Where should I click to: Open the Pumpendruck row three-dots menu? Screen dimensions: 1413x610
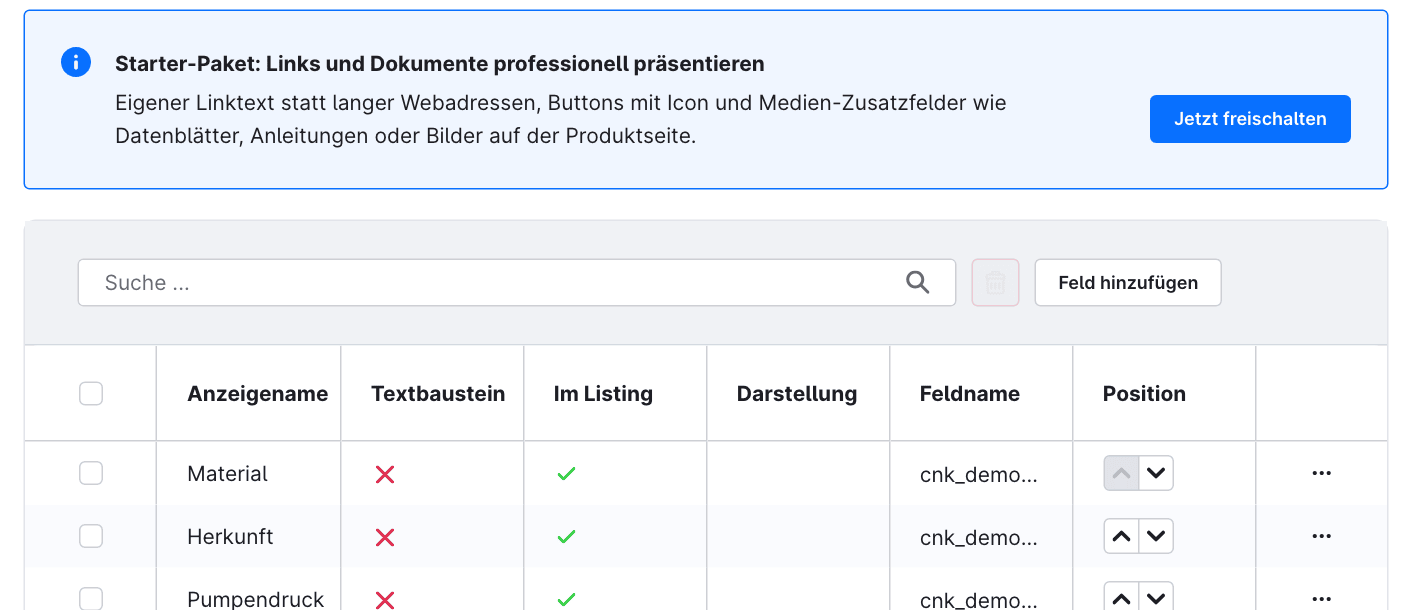(x=1321, y=599)
